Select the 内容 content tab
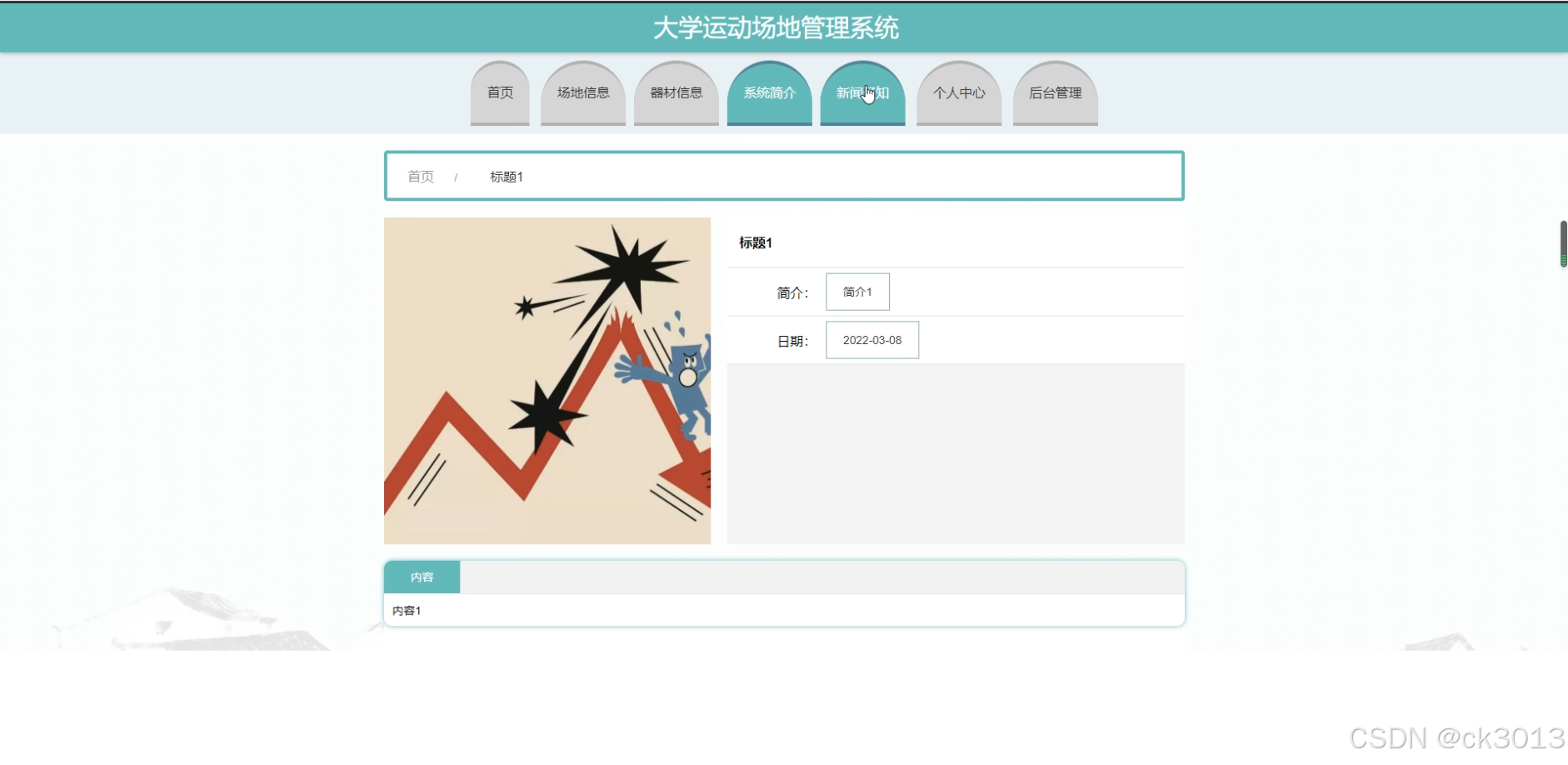1568x765 pixels. [422, 577]
